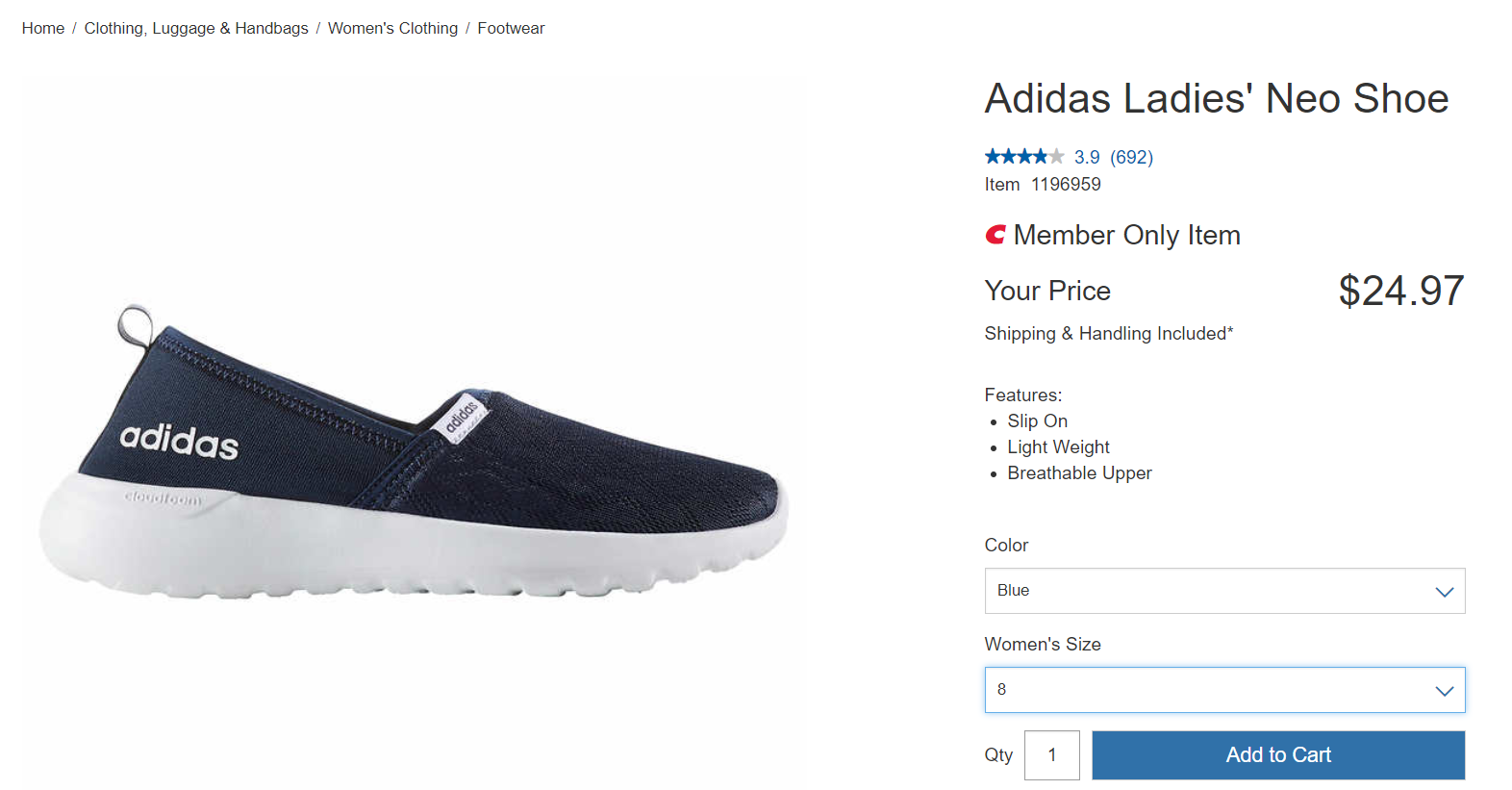The height and width of the screenshot is (790, 1512).
Task: Click the blue star rating icons
Action: [1023, 157]
